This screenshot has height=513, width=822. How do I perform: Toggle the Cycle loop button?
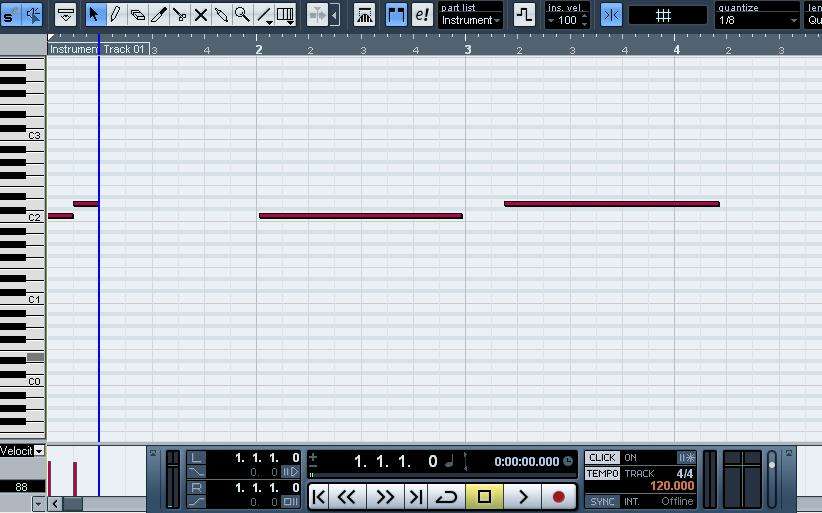click(447, 497)
